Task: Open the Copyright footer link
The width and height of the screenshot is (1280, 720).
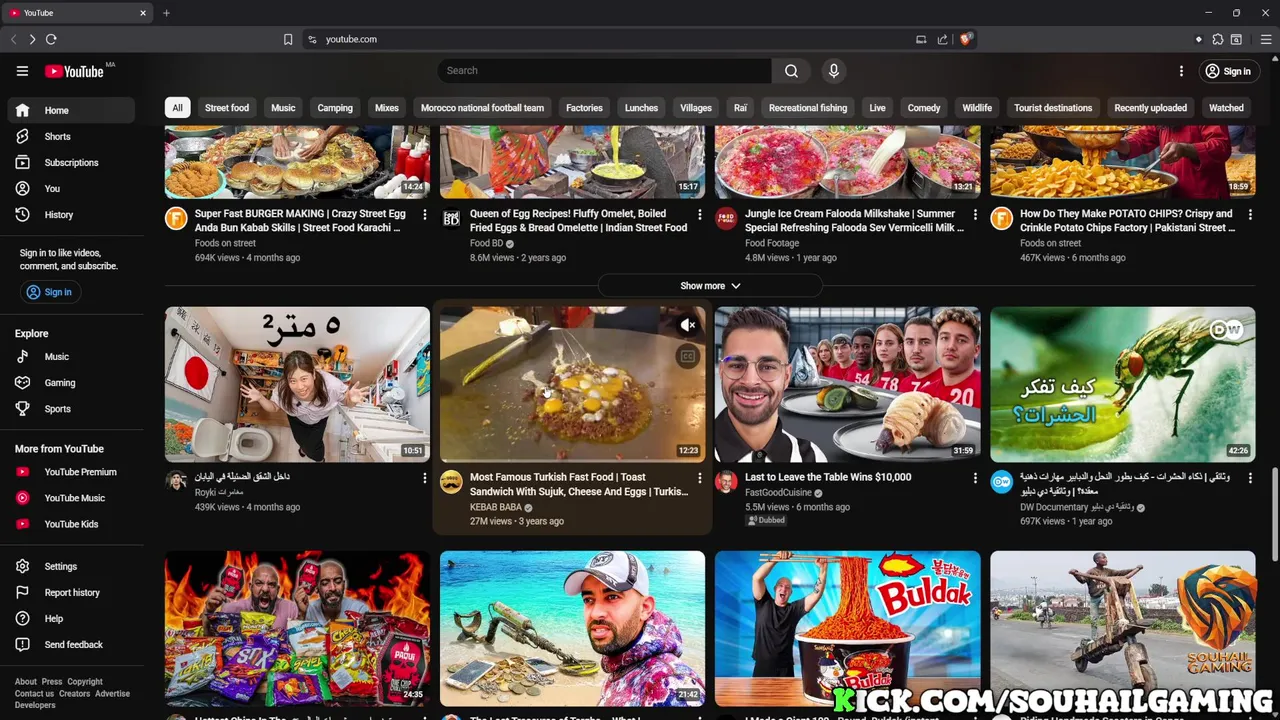Action: [x=85, y=682]
